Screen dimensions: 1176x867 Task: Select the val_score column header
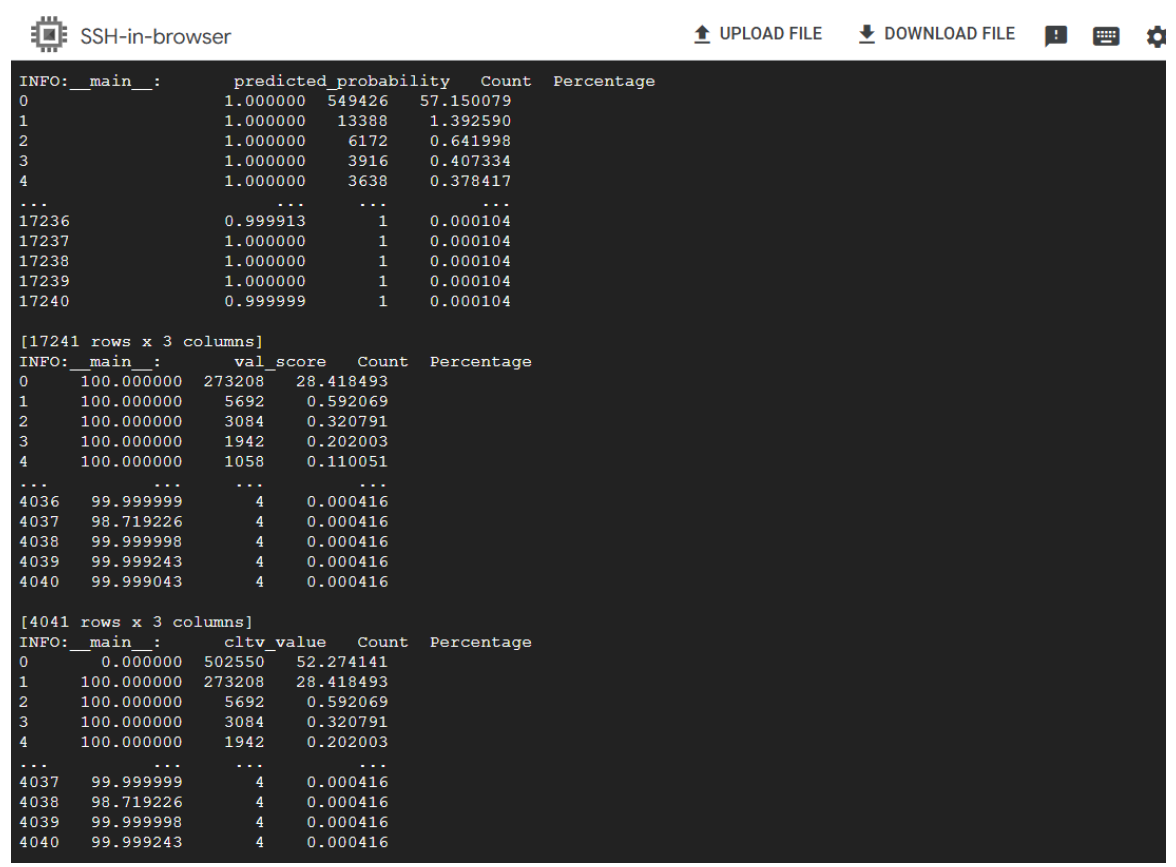pyautogui.click(x=280, y=362)
